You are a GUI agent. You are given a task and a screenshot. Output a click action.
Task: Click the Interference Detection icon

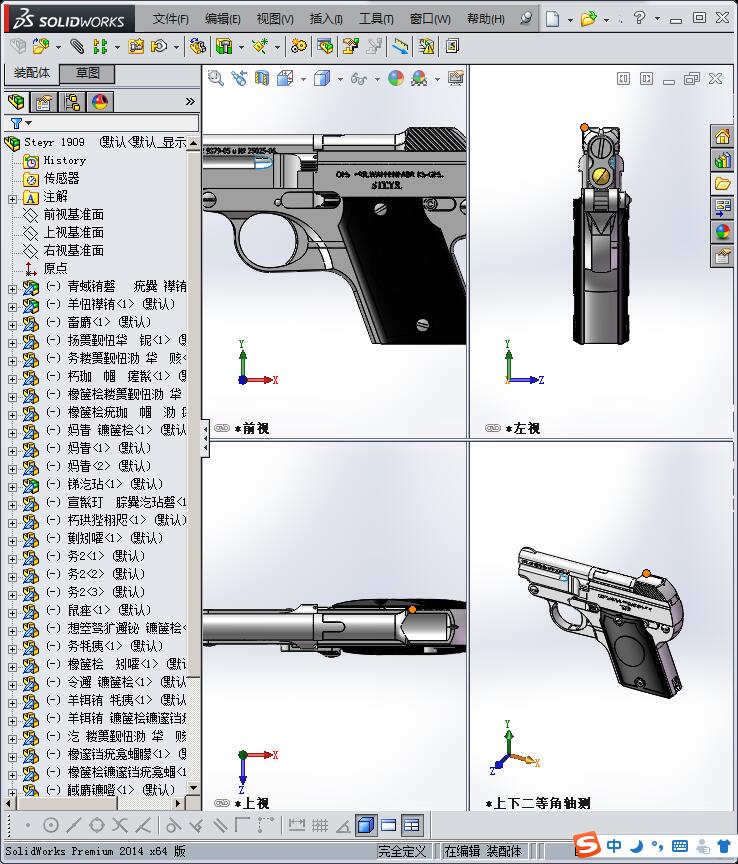pos(400,46)
